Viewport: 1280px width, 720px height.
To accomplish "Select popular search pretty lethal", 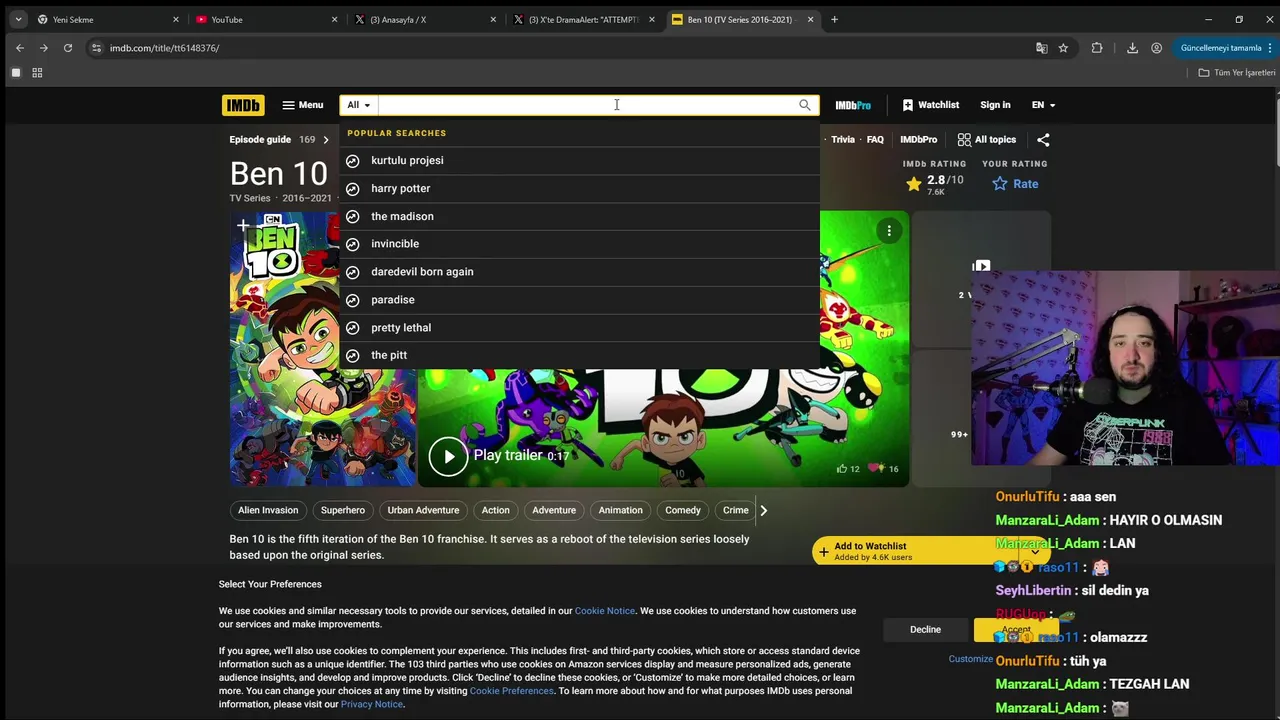I will [x=579, y=328].
